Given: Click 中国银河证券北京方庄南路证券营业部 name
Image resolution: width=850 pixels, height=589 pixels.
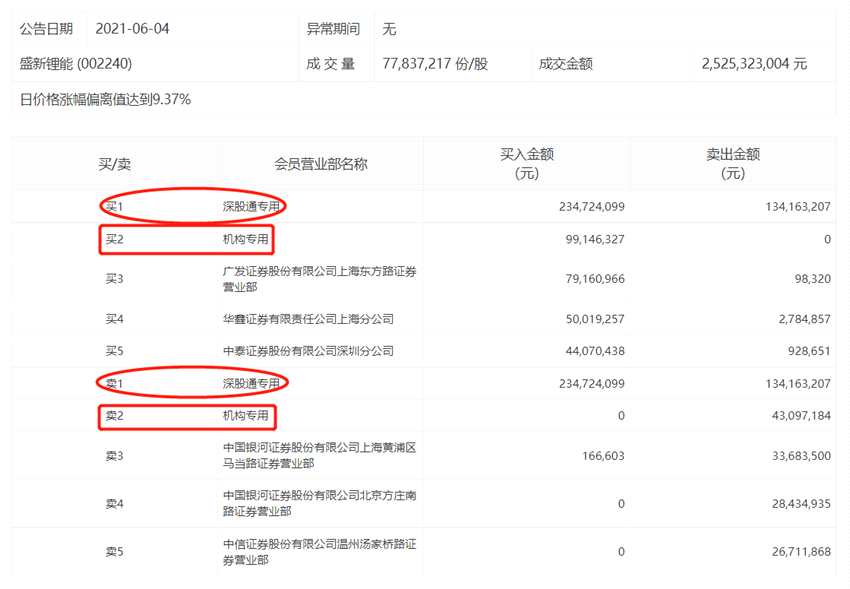Looking at the screenshot, I should (x=319, y=503).
